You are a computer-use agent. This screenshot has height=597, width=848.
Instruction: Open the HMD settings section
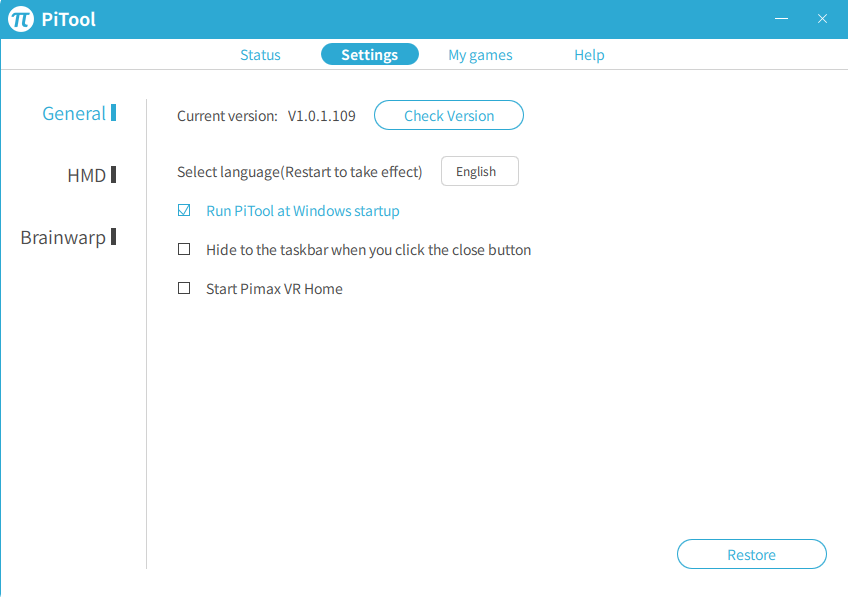click(91, 175)
